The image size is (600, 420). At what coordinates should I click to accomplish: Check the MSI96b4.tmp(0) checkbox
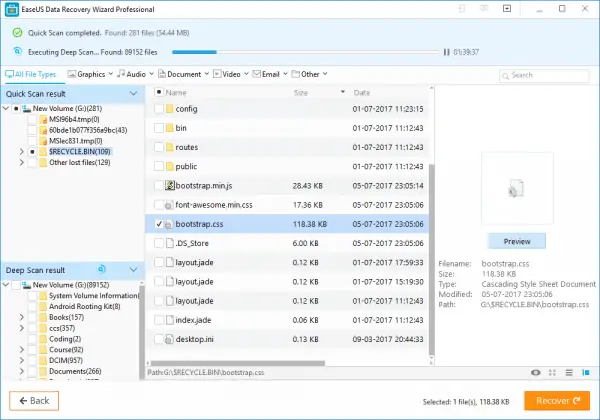(32, 119)
